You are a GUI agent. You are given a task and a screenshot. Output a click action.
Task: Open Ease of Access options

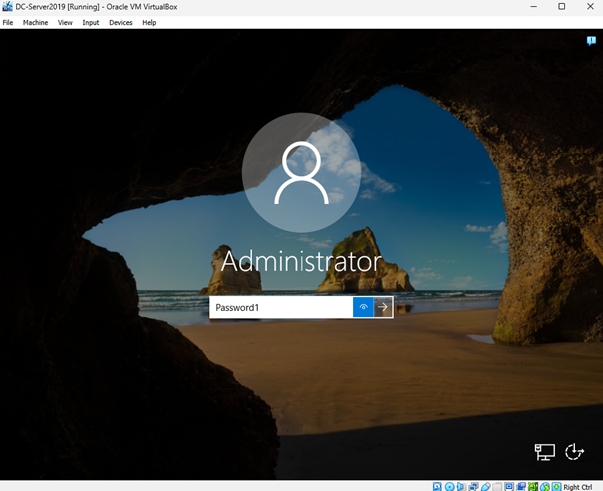[574, 452]
